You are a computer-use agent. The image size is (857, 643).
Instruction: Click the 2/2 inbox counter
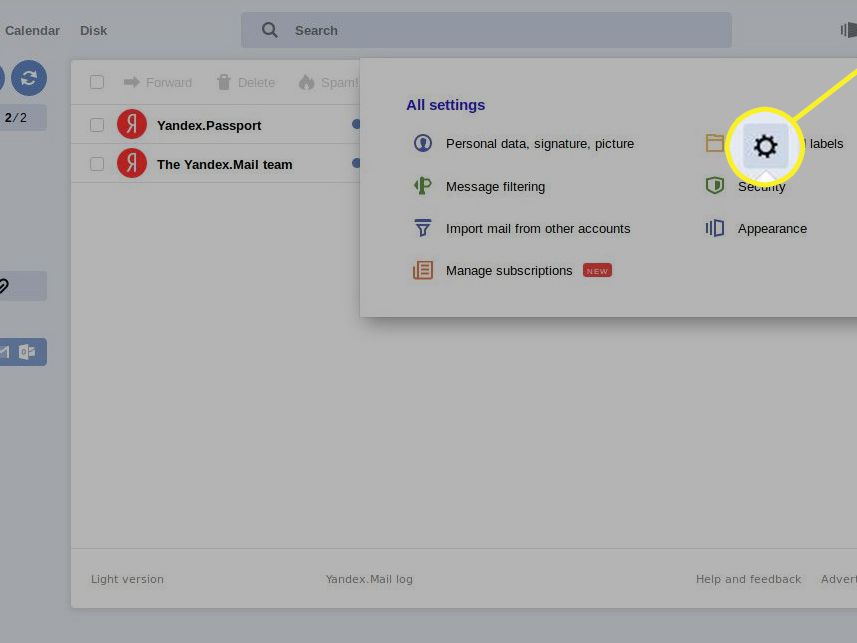pos(15,118)
